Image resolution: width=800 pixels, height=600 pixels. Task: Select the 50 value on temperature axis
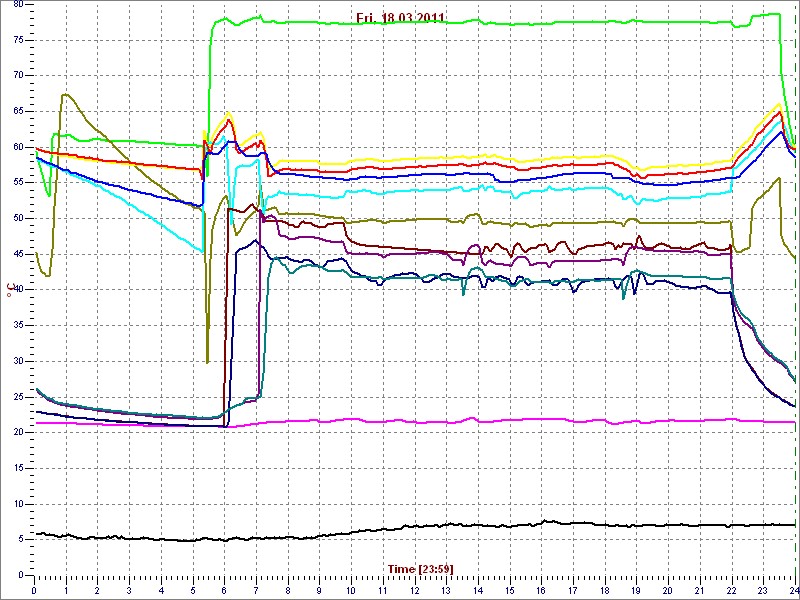click(x=18, y=218)
